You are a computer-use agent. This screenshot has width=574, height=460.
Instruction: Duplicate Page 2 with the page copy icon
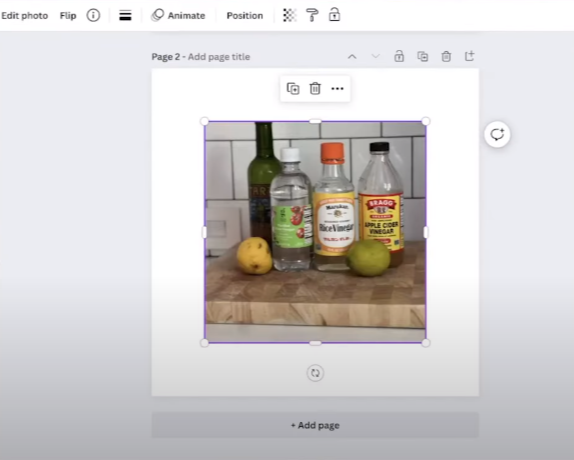coord(423,56)
